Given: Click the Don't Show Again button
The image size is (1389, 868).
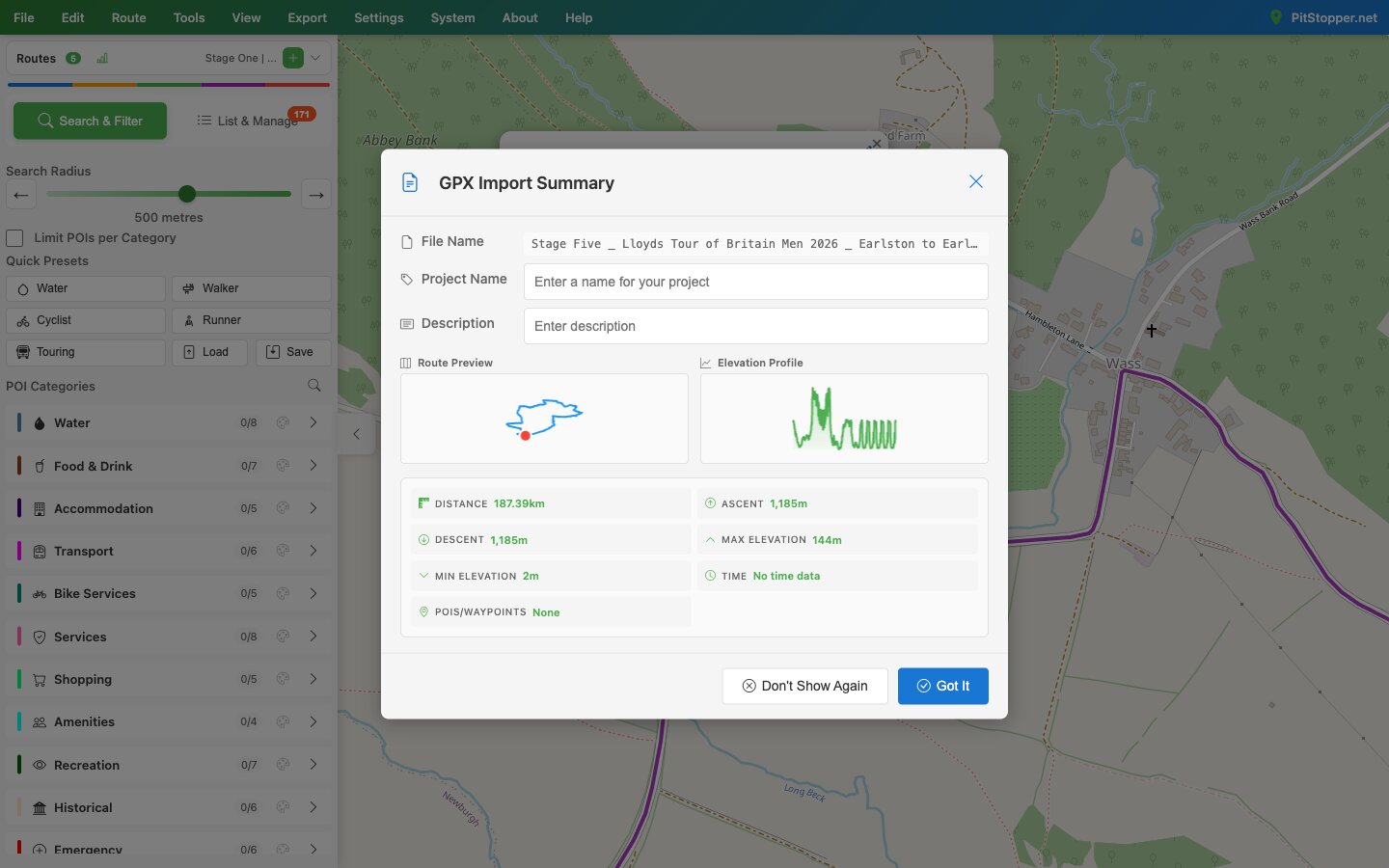Looking at the screenshot, I should (804, 686).
